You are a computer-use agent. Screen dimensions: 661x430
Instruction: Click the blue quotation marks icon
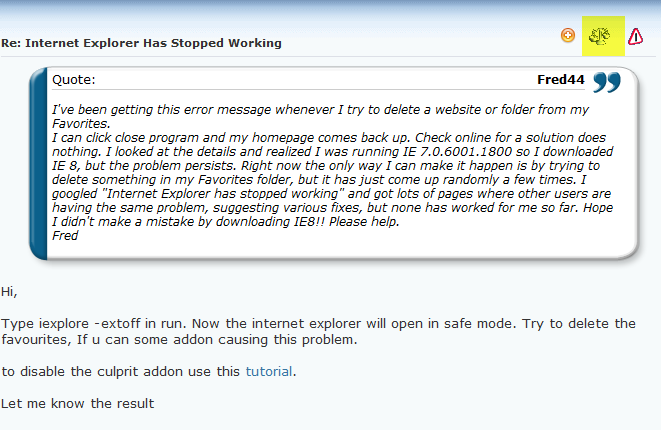607,82
